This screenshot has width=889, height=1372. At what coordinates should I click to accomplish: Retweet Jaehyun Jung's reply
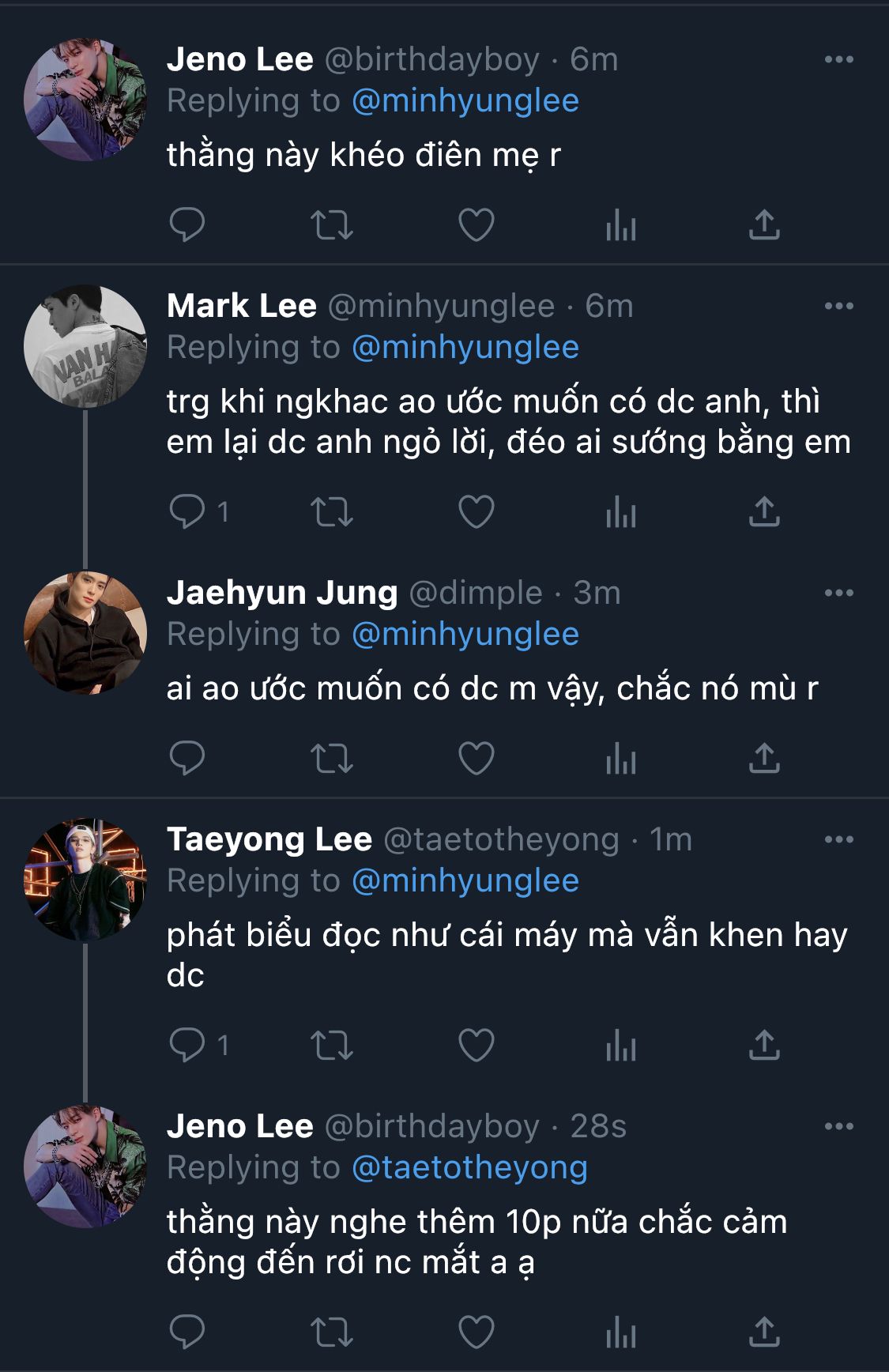tap(331, 759)
